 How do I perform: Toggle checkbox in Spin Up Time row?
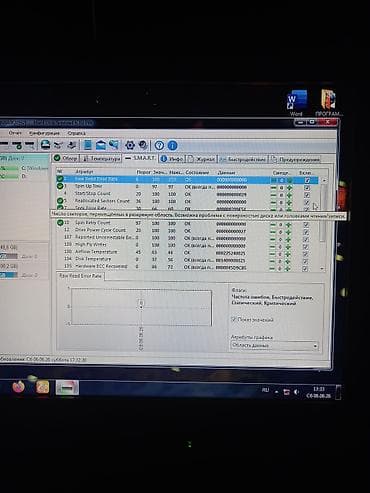pyautogui.click(x=307, y=188)
